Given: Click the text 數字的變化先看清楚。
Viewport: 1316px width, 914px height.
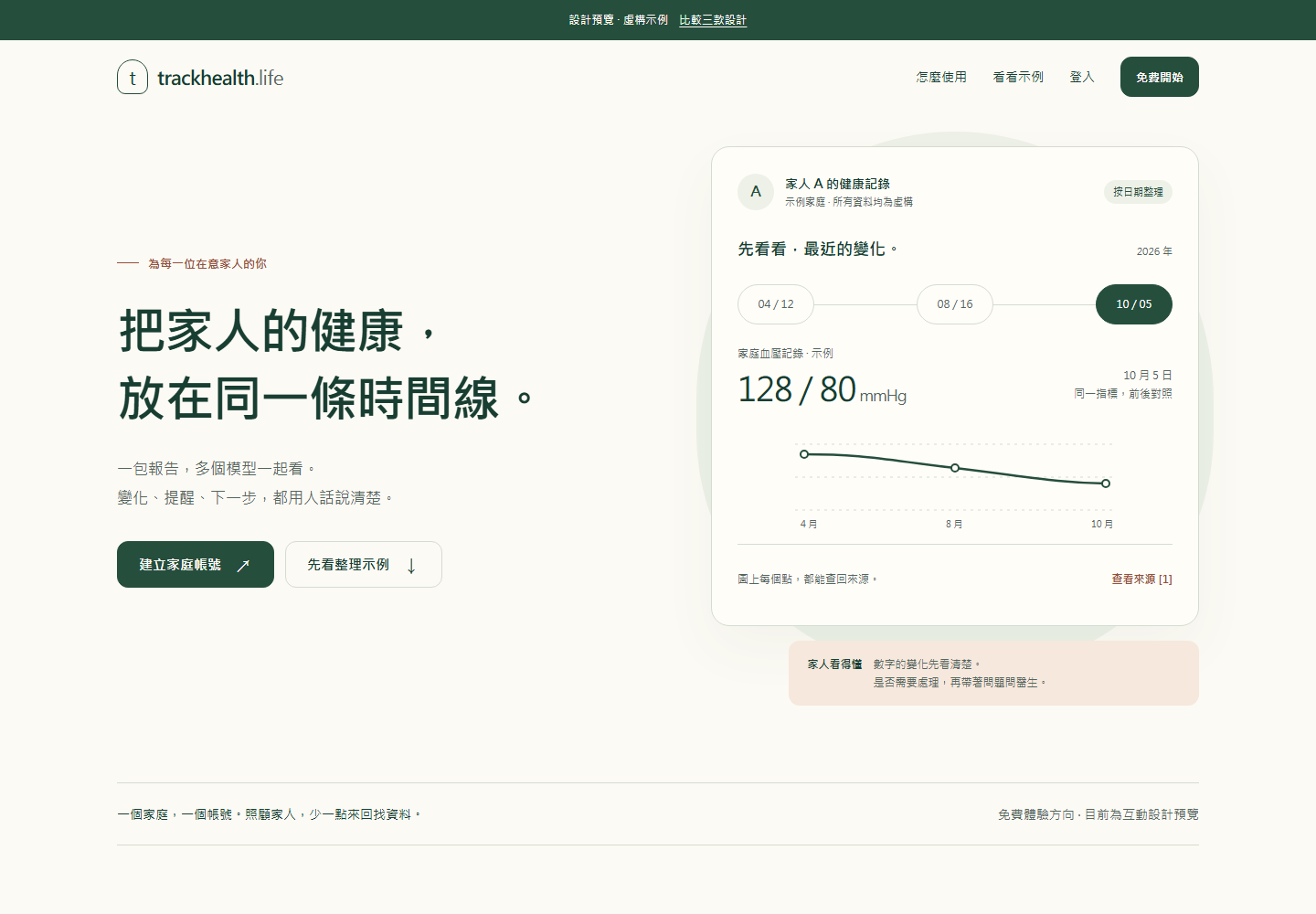Looking at the screenshot, I should tap(928, 664).
